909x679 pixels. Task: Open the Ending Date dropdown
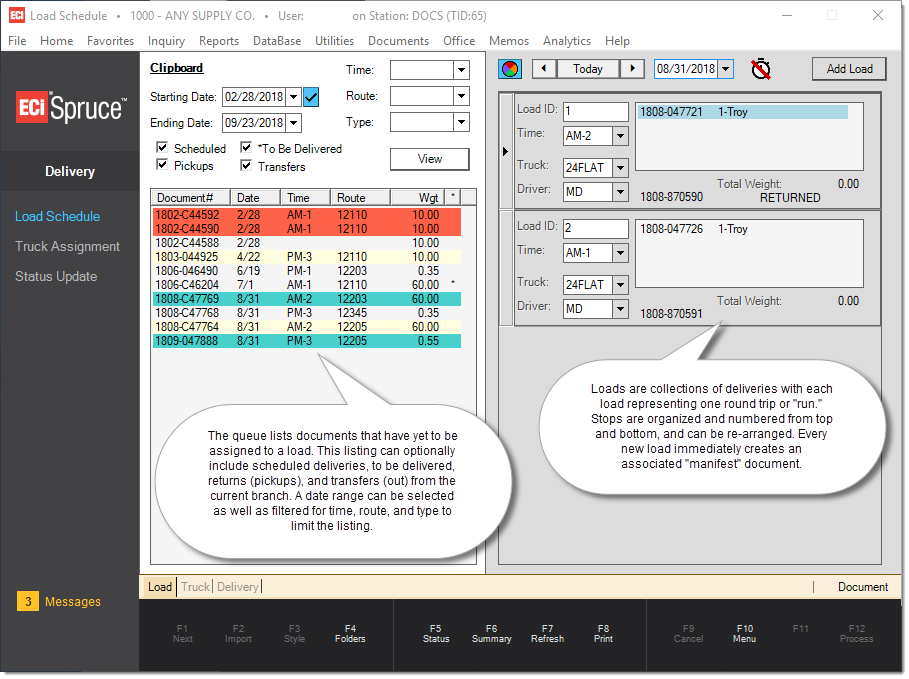[x=295, y=123]
